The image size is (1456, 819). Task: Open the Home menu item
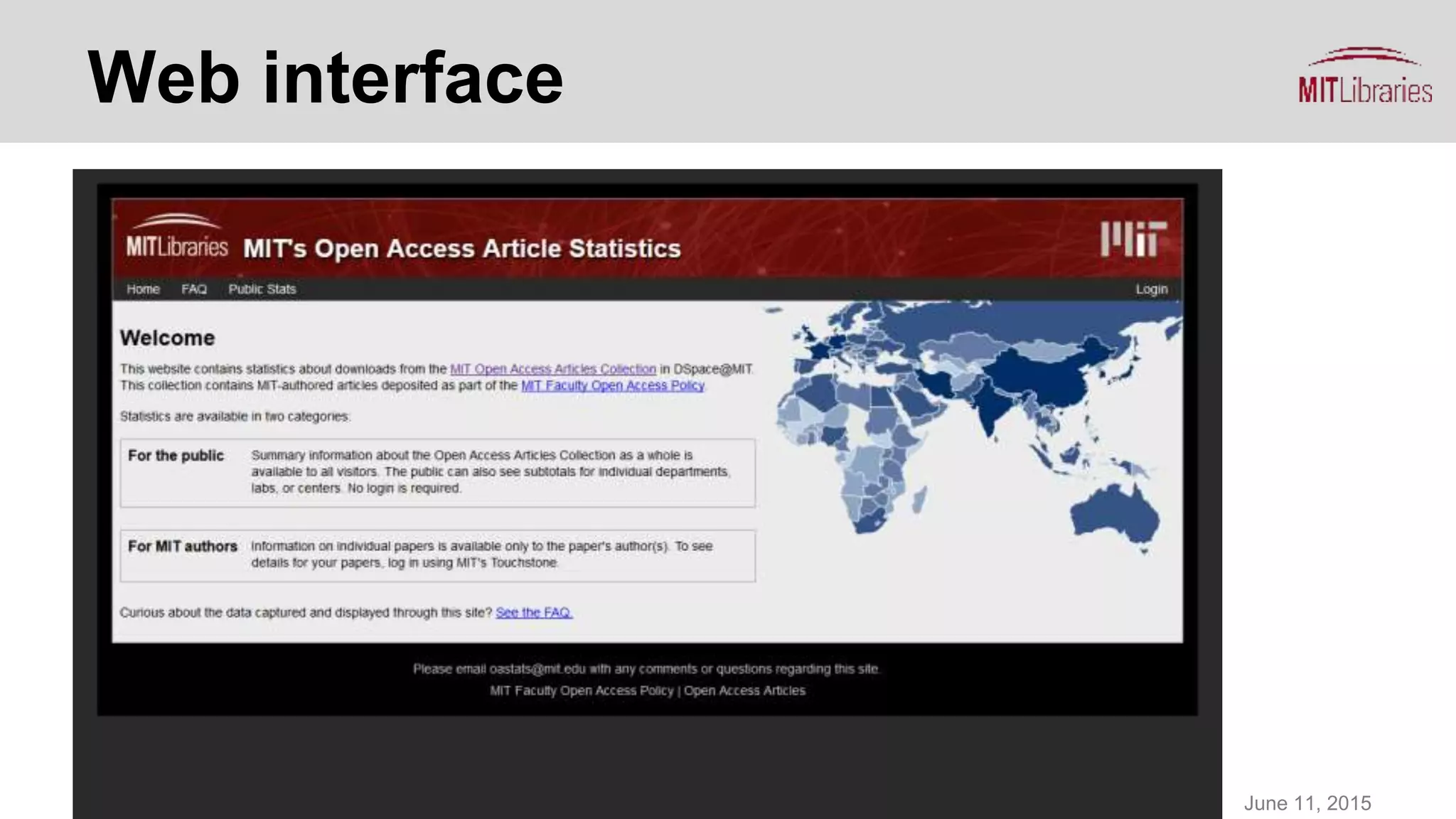[x=143, y=289]
